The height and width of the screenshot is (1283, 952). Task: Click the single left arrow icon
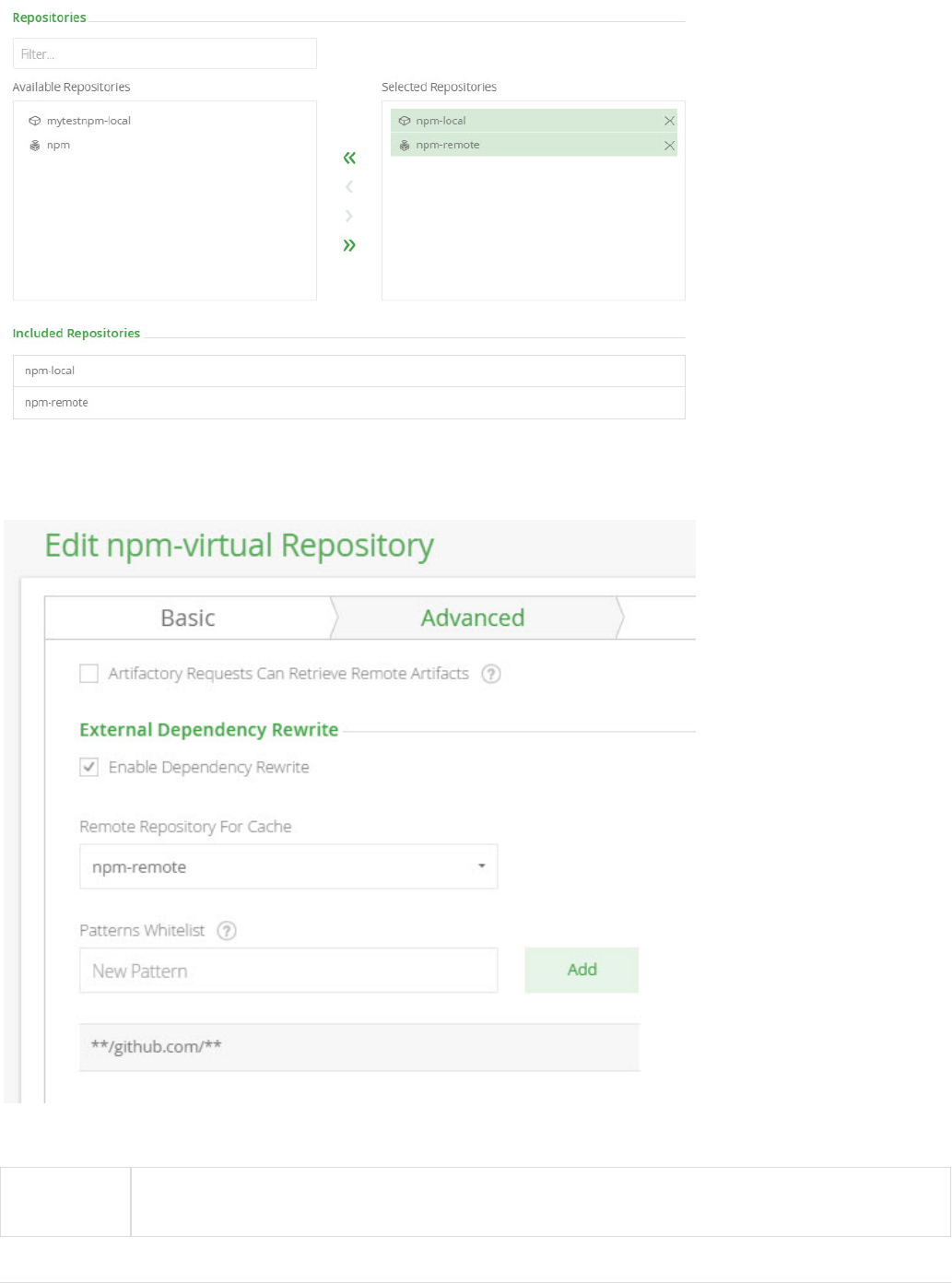(349, 187)
